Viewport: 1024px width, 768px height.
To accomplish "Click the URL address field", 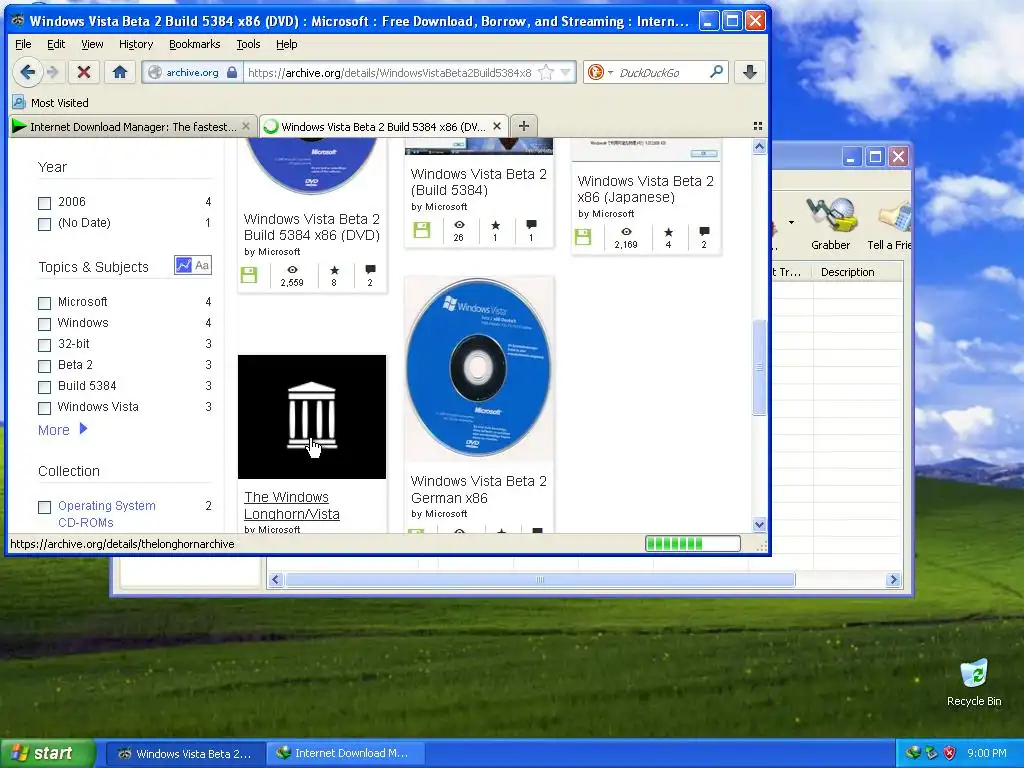I will (x=391, y=72).
